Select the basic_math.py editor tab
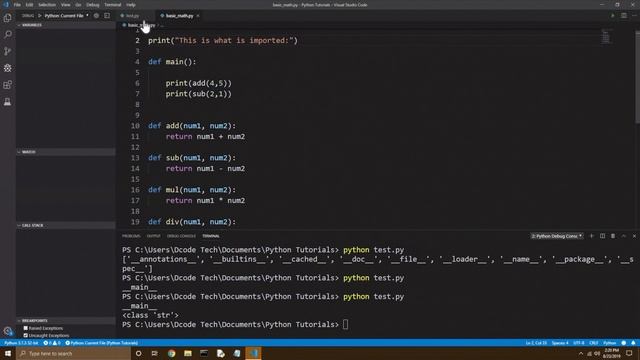The height and width of the screenshot is (360, 640). click(179, 16)
